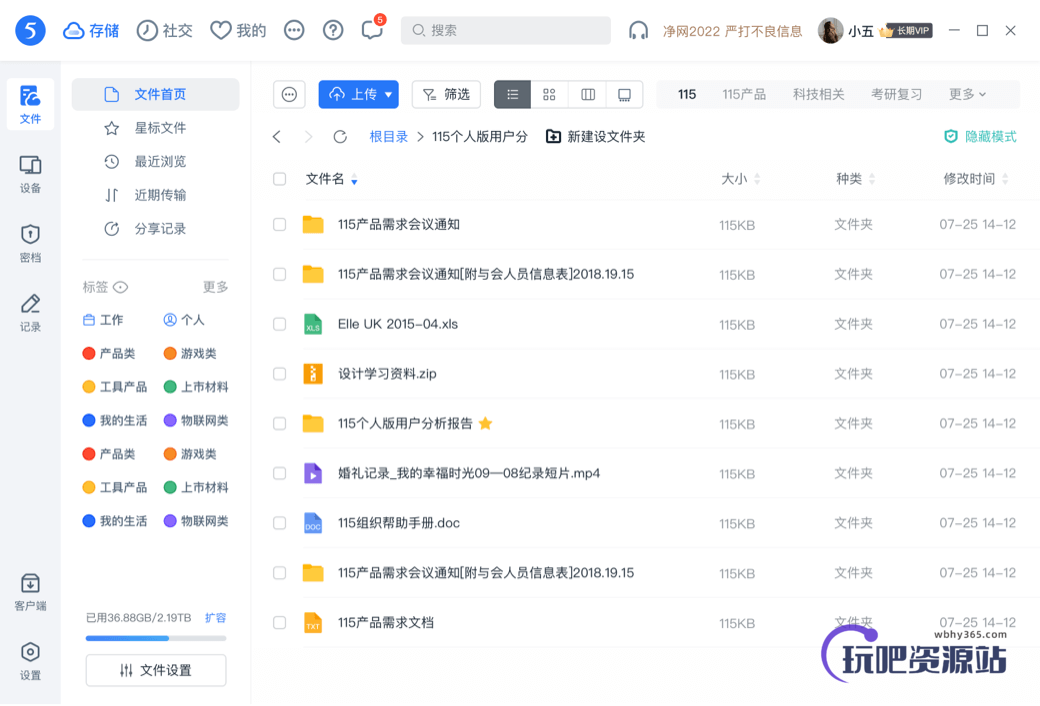
Task: Open the help question mark icon
Action: [x=333, y=31]
